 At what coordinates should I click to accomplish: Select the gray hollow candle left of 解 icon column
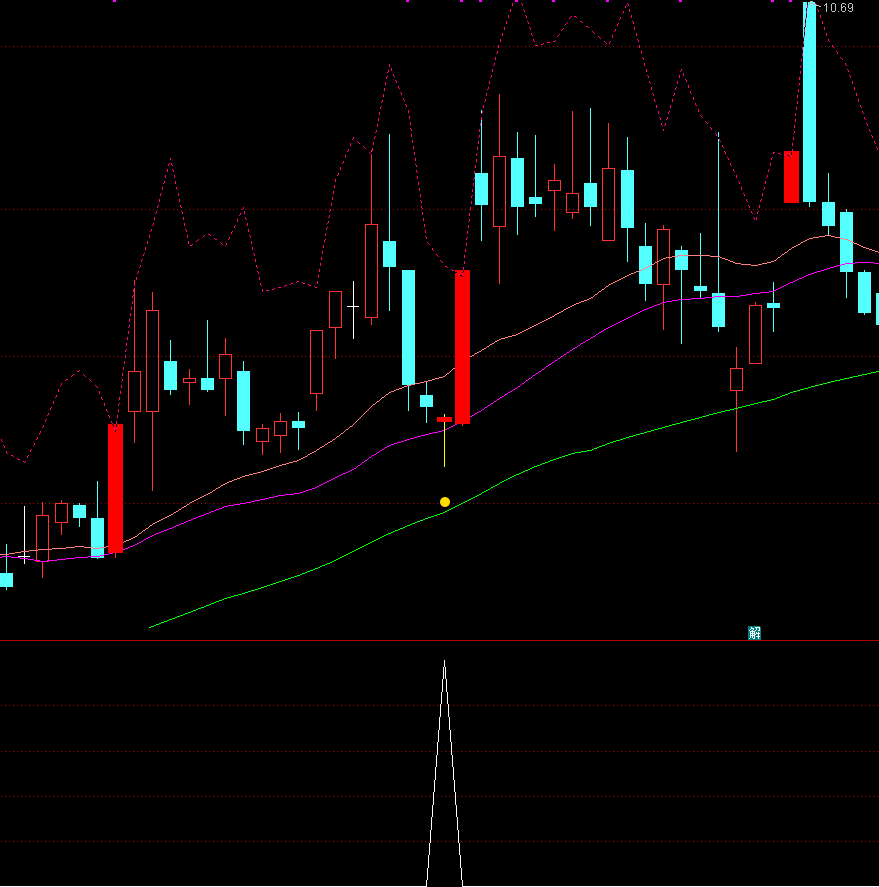(755, 334)
